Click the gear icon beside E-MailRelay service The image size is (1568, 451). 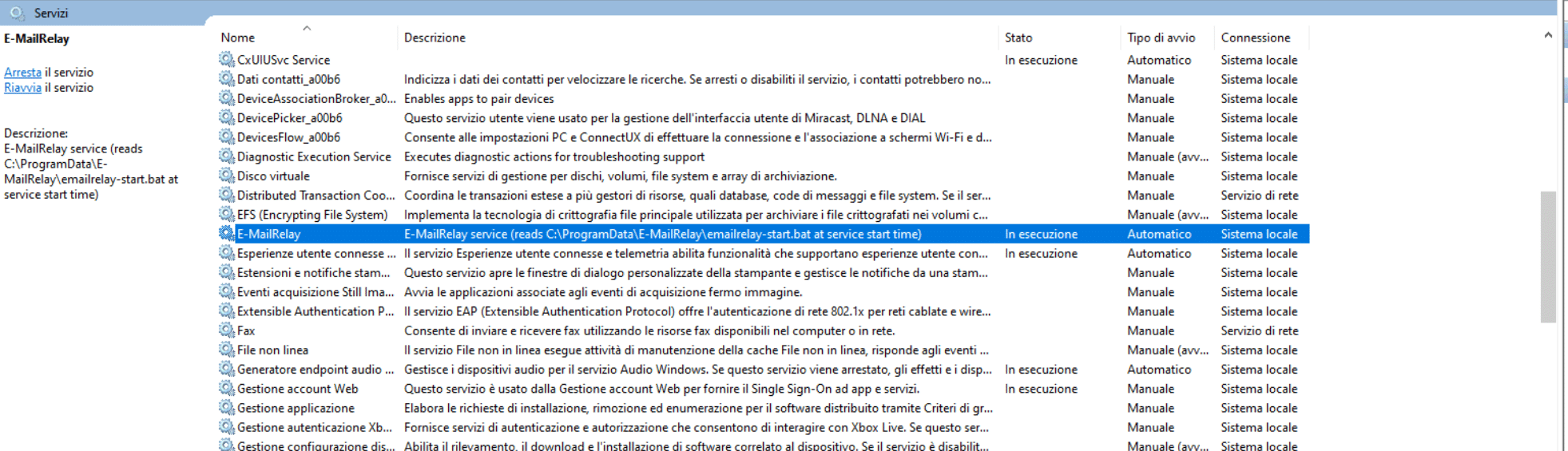[227, 234]
